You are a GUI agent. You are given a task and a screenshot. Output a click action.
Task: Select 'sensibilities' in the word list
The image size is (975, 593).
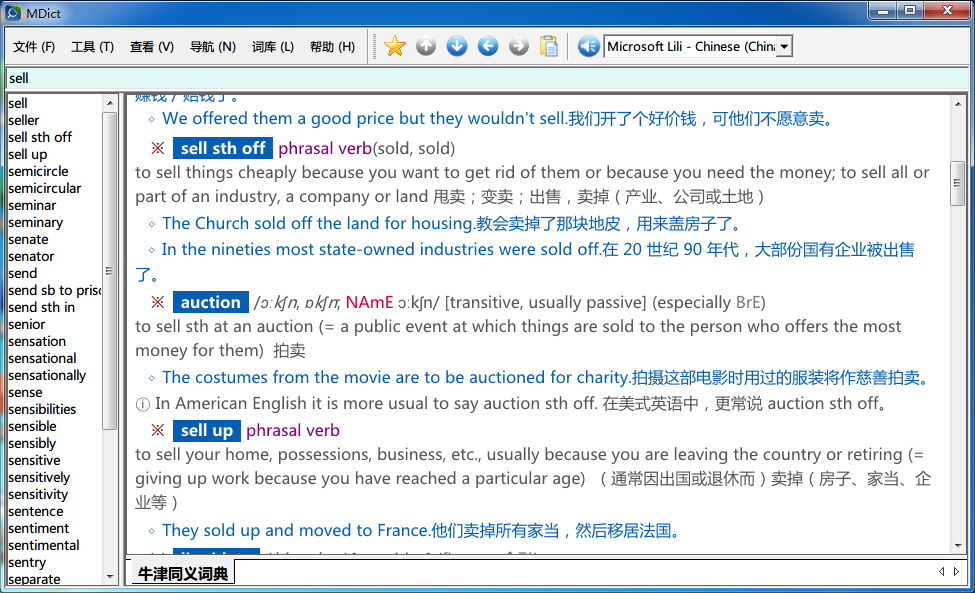(42, 409)
